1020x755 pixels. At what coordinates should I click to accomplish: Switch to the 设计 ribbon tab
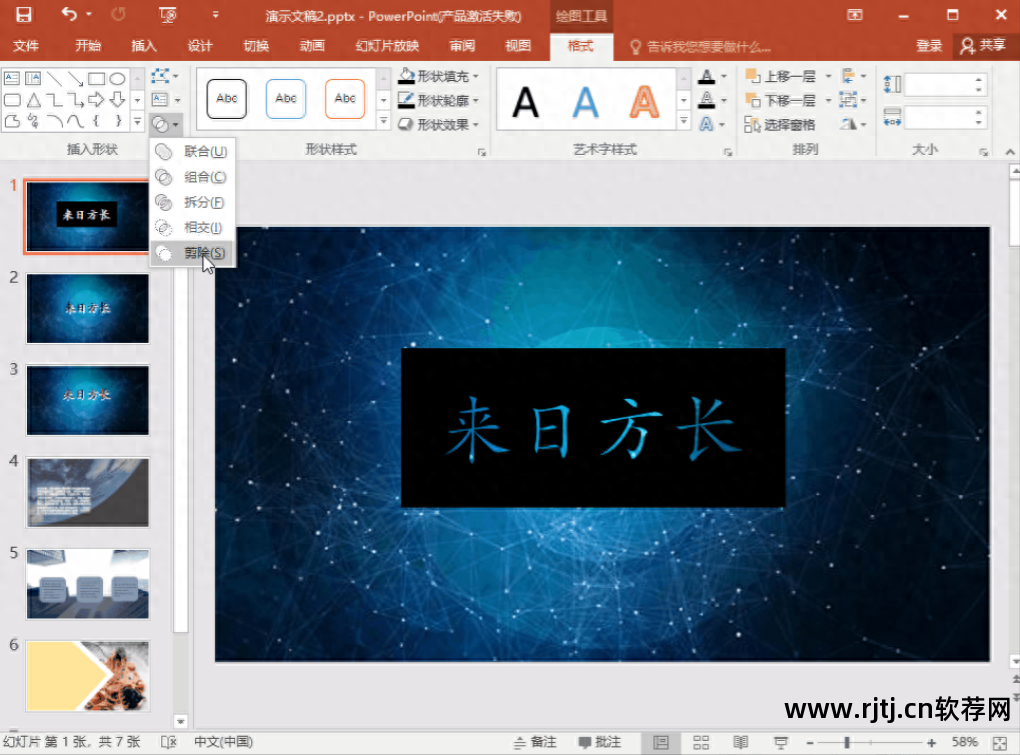tap(199, 46)
